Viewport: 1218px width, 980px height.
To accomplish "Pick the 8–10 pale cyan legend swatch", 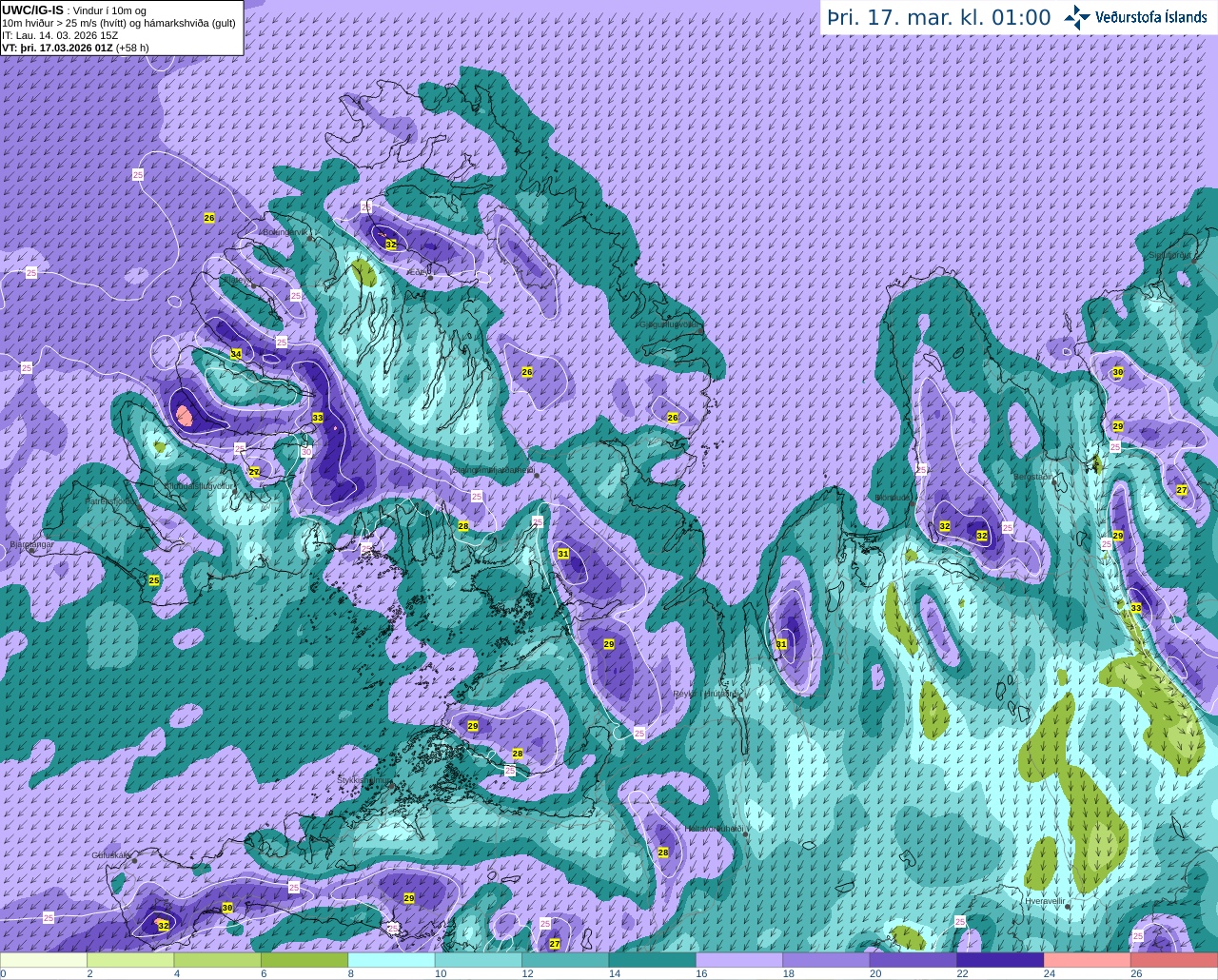I will pos(392,960).
